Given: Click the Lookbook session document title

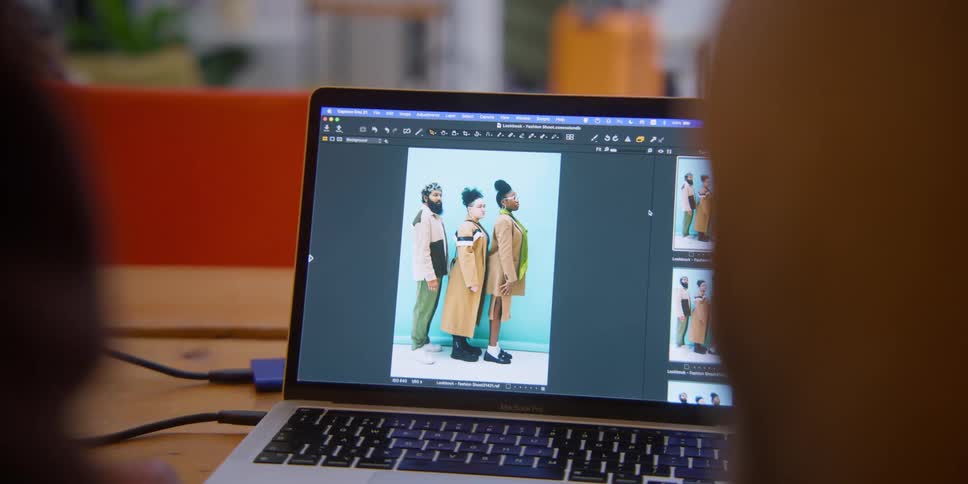Looking at the screenshot, I should point(539,126).
